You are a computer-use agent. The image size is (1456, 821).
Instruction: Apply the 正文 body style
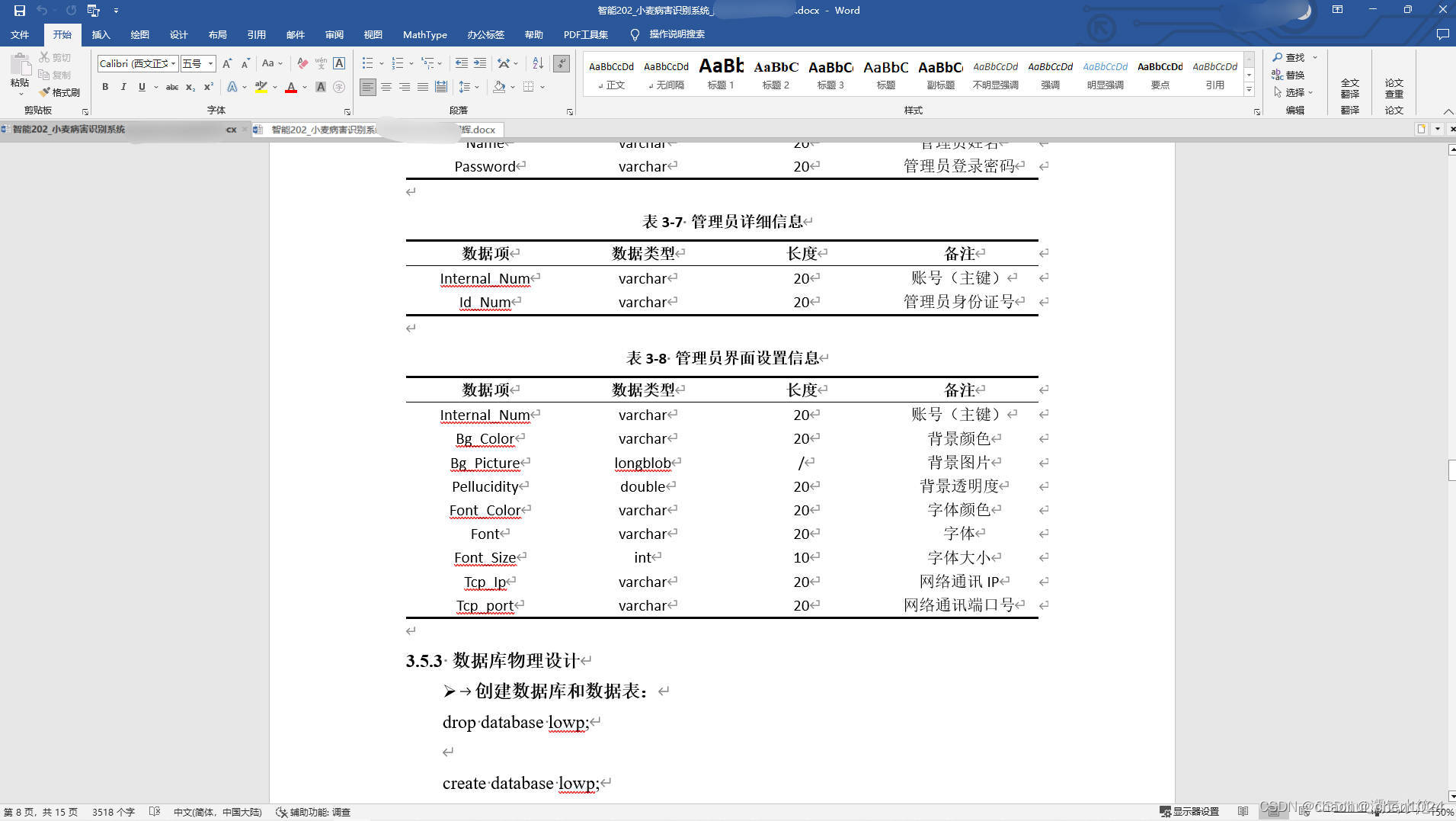point(611,74)
